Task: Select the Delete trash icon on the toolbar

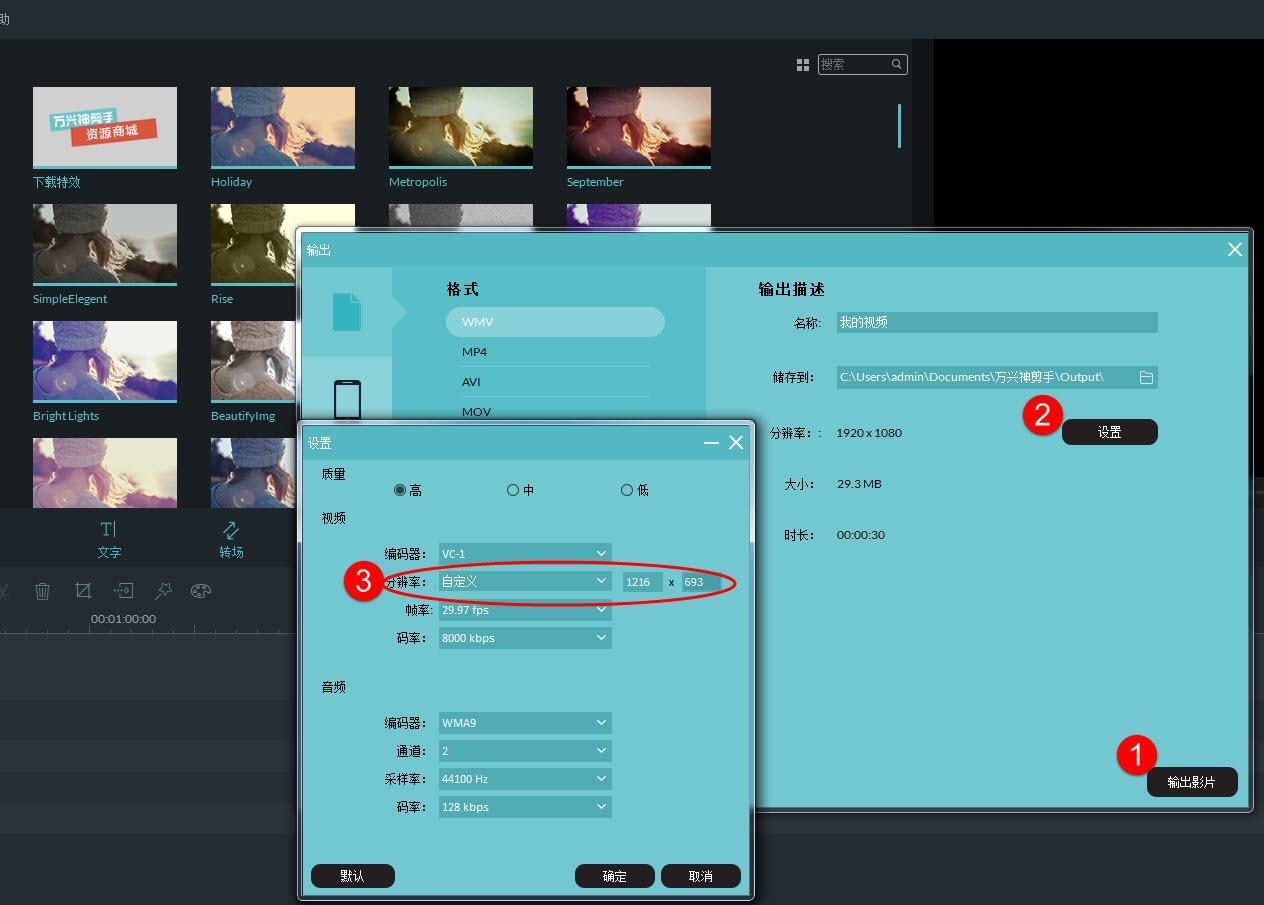Action: pos(42,591)
